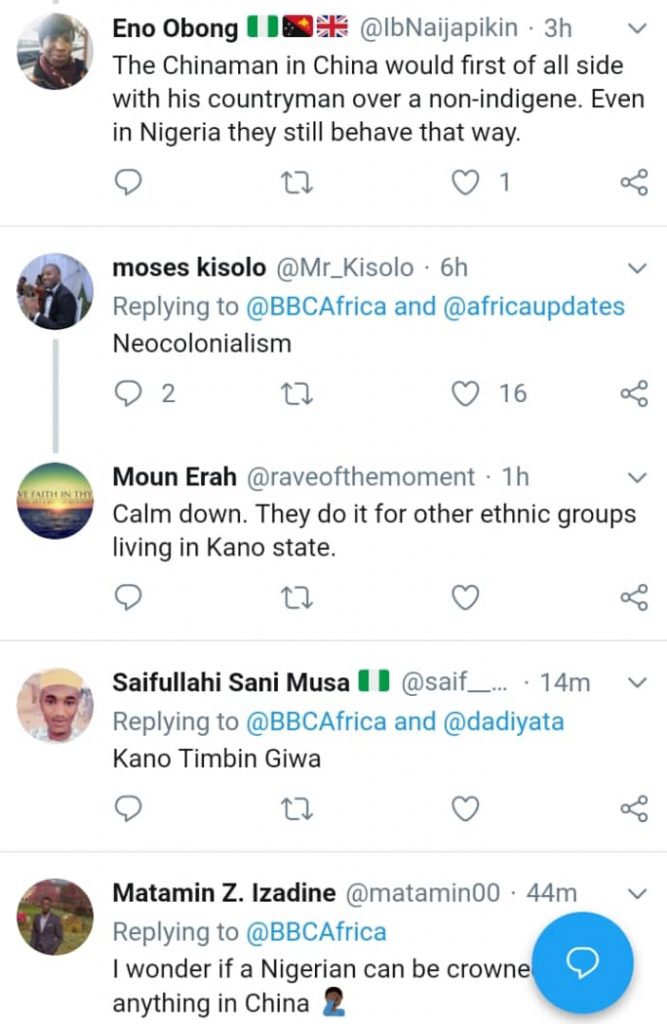Like the Neocolonialism tweet
This screenshot has width=667, height=1024.
pos(466,393)
